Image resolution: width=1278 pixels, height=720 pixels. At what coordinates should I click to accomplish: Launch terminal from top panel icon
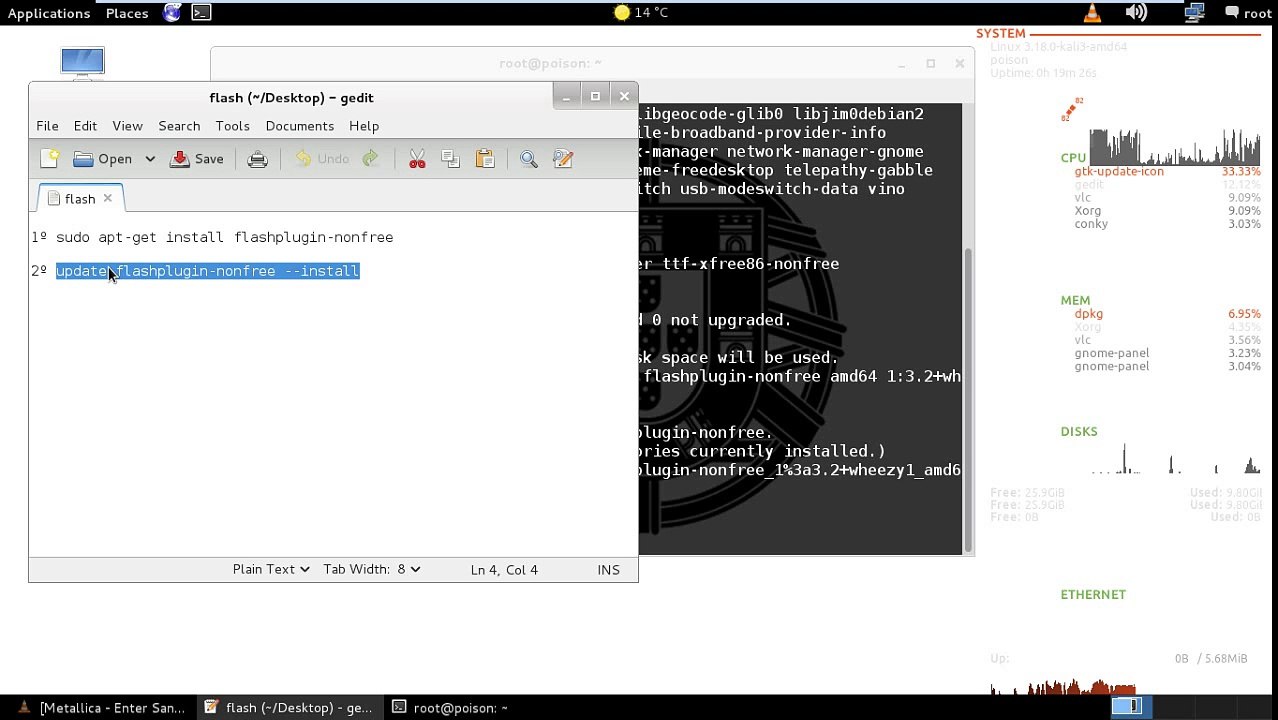coord(201,13)
